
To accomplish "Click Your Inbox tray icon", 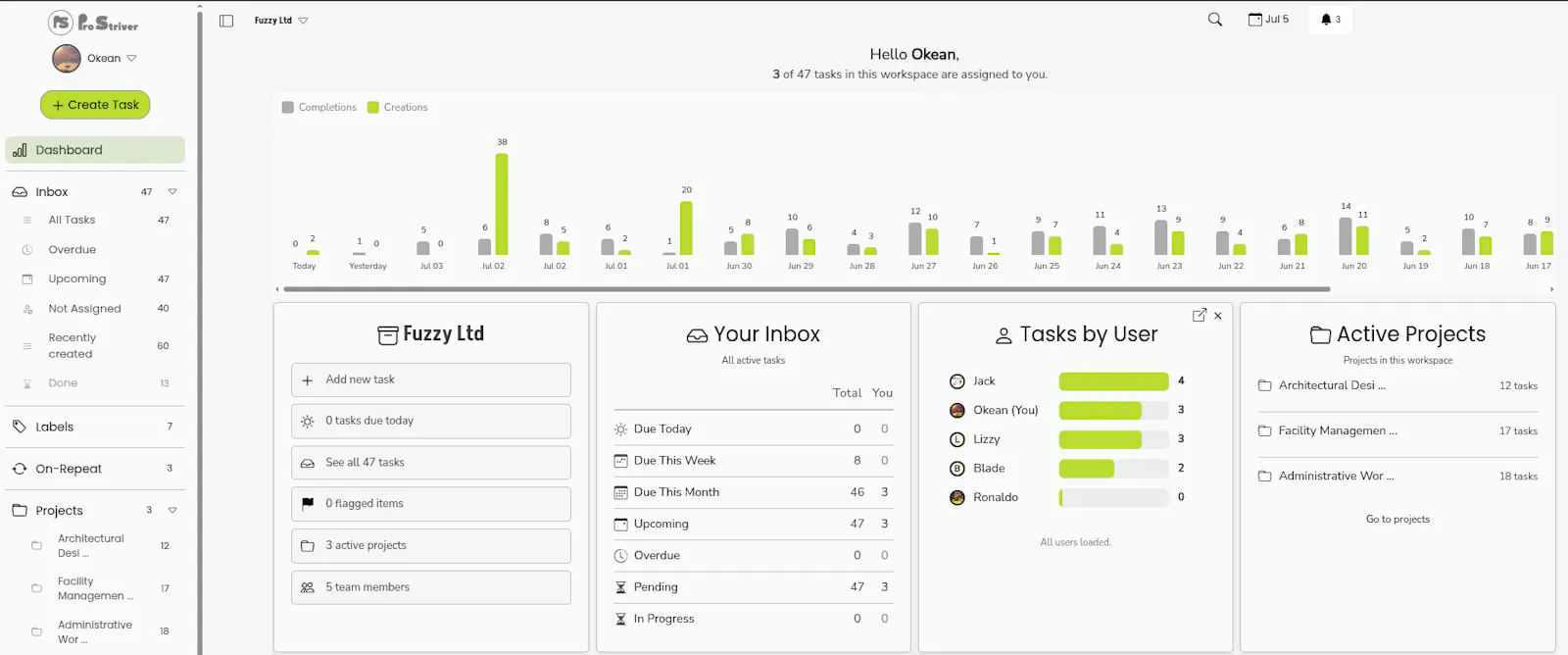I will click(697, 336).
